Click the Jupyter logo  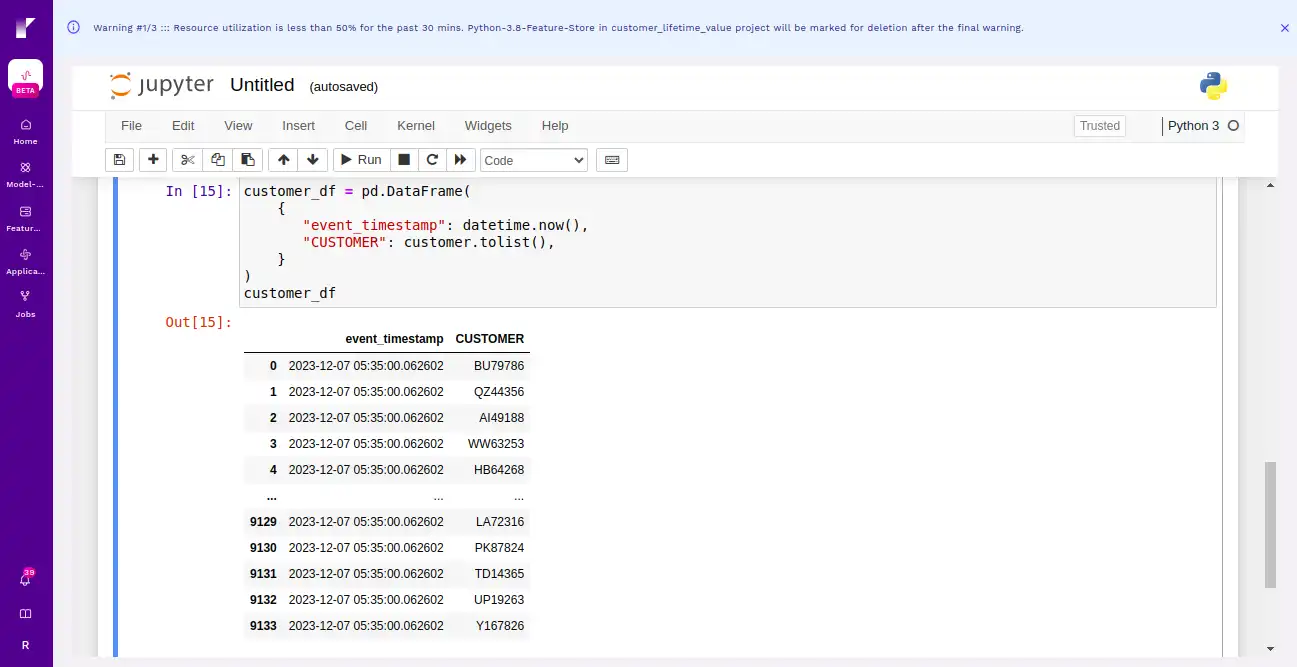[x=162, y=85]
